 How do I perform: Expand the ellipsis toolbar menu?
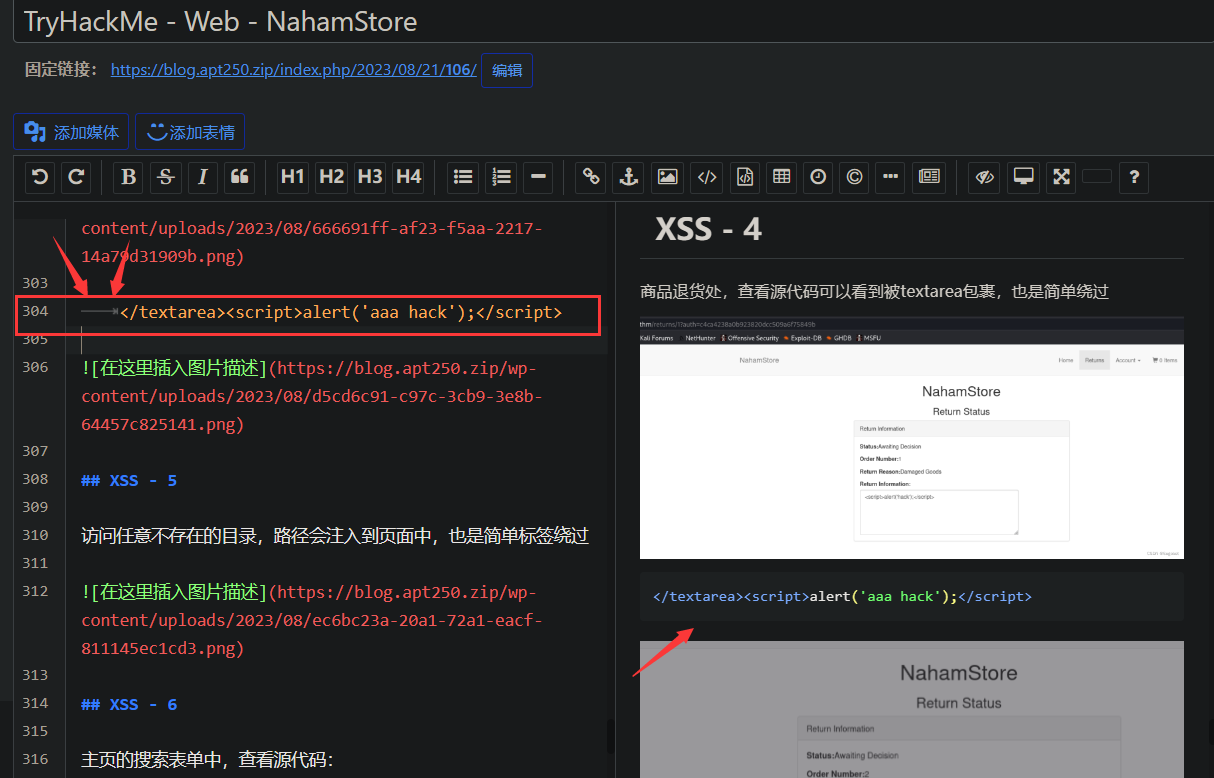pos(890,177)
